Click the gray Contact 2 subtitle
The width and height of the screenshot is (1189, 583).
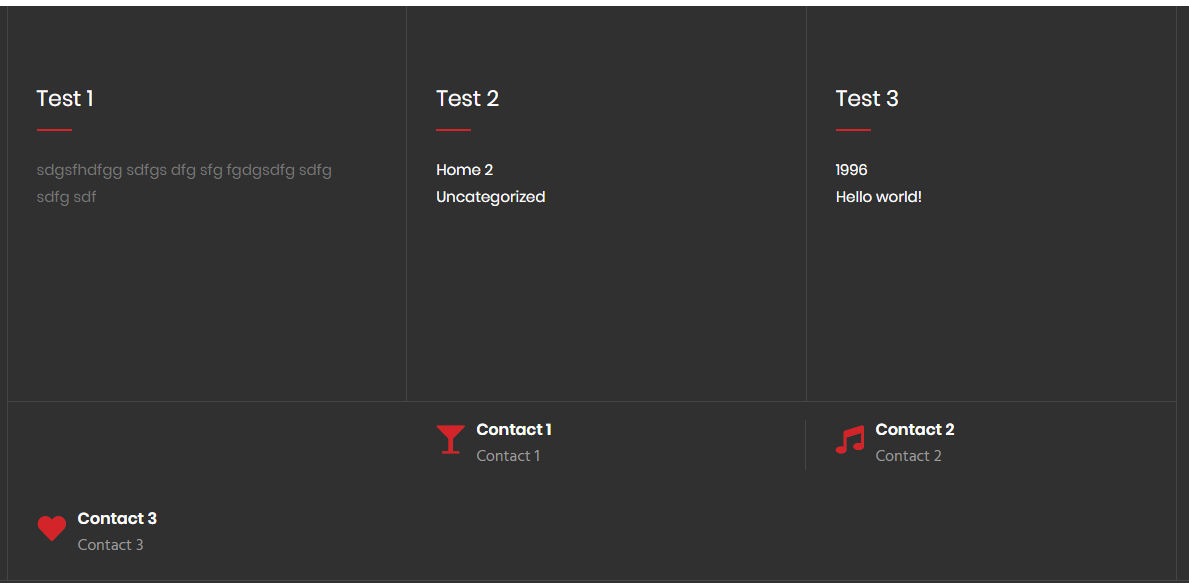click(x=909, y=456)
